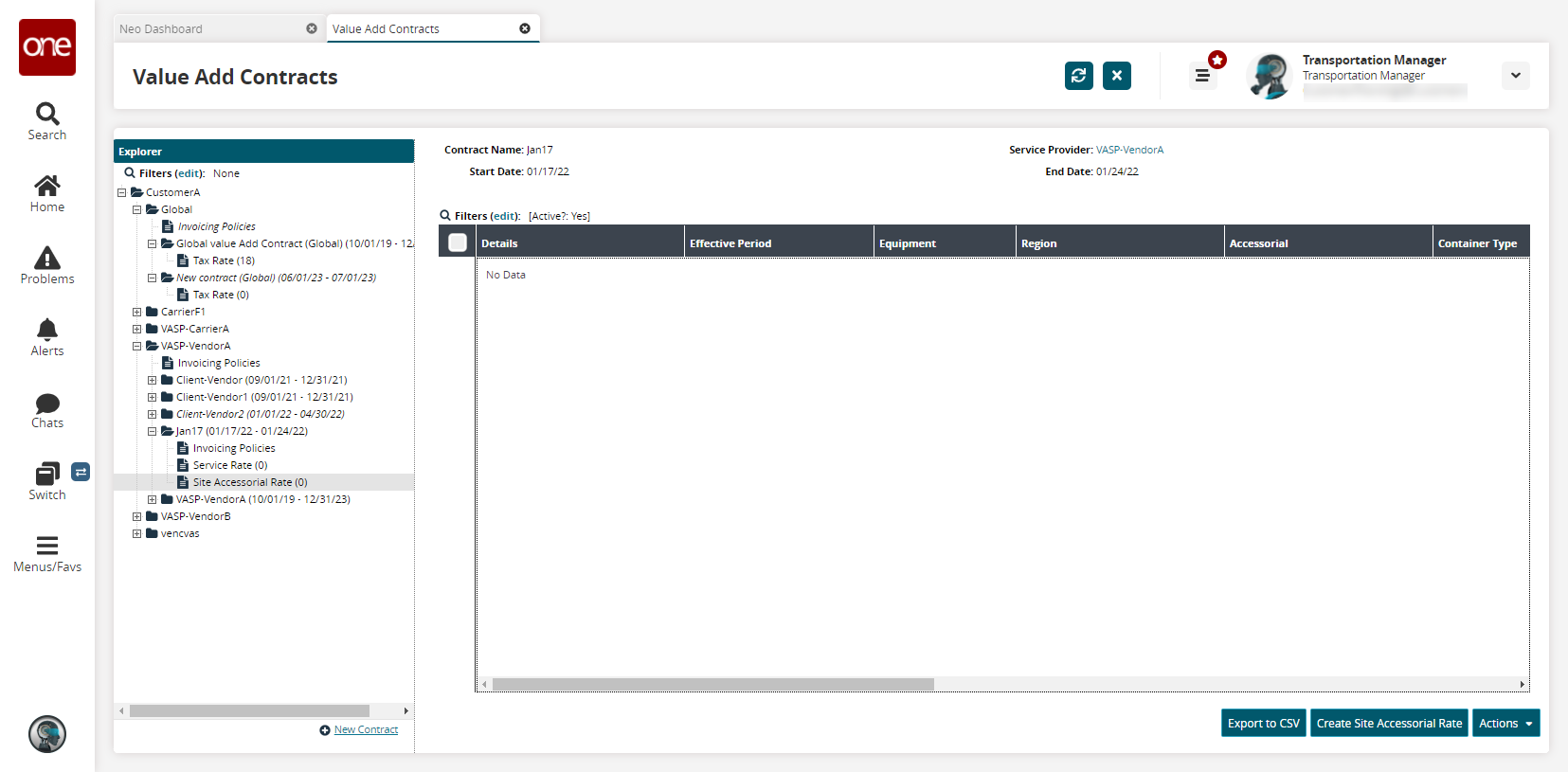Image resolution: width=1568 pixels, height=772 pixels.
Task: Open the Search sidebar icon
Action: point(47,114)
